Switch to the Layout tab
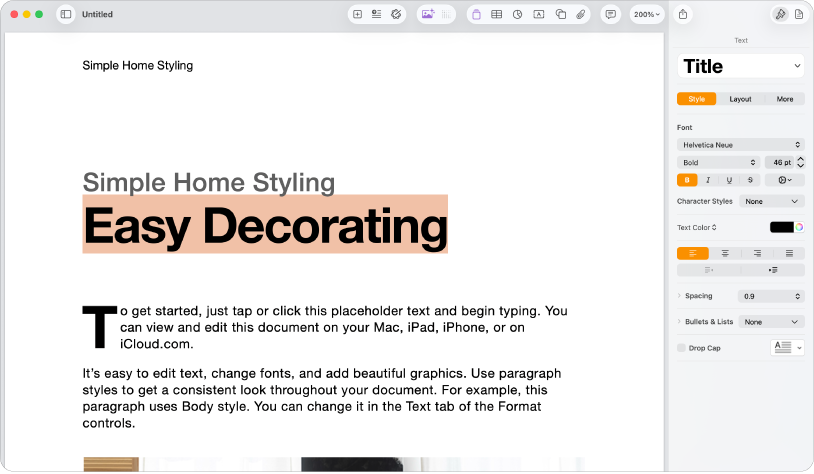The height and width of the screenshot is (474, 814). [x=740, y=99]
